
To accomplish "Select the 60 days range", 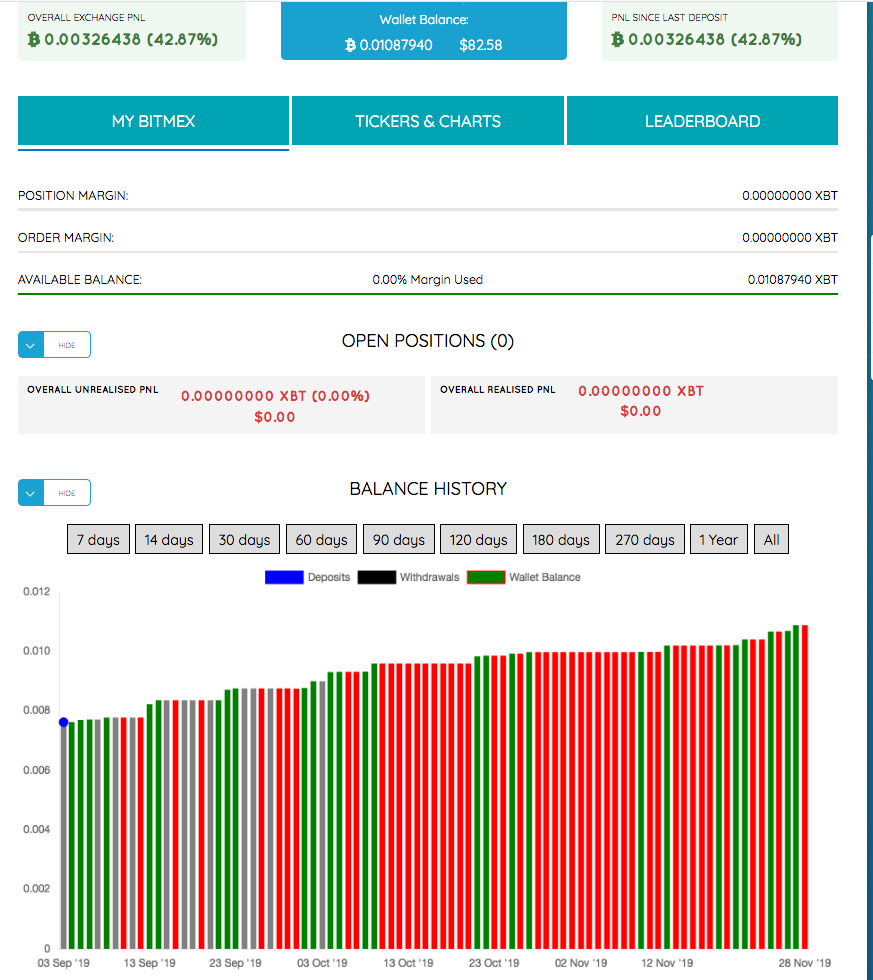I will click(321, 539).
